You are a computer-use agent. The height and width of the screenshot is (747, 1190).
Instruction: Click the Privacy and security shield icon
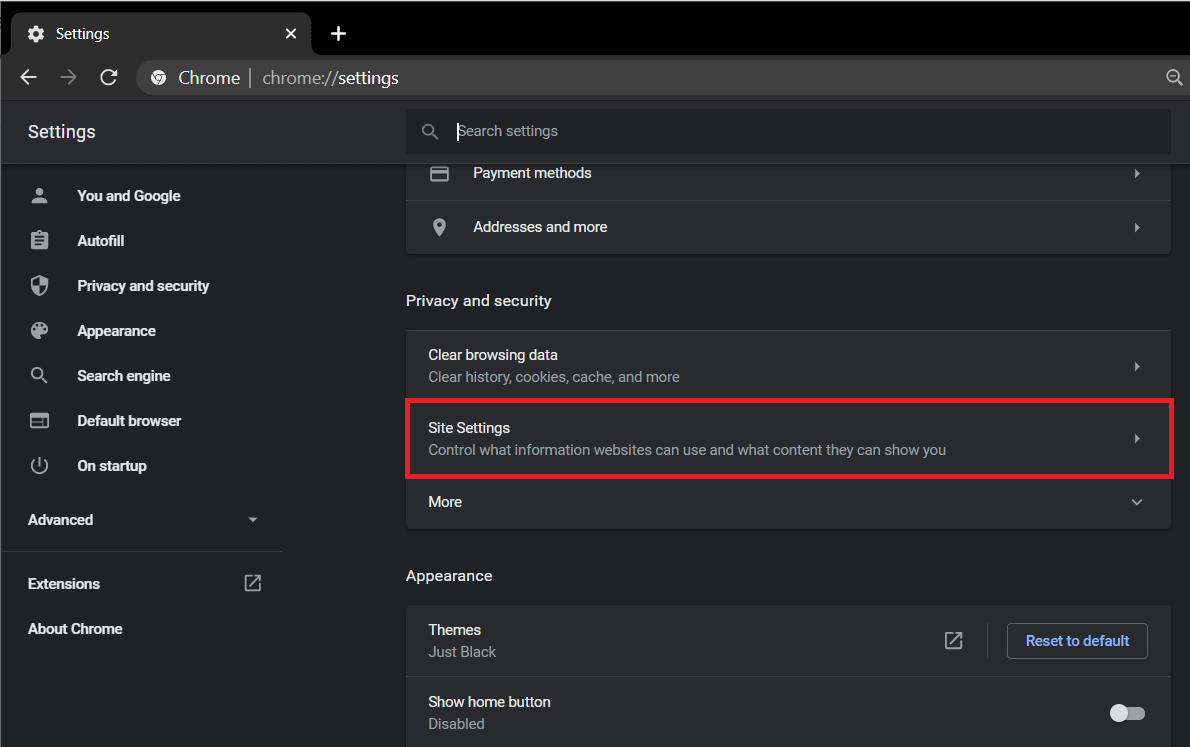point(39,286)
